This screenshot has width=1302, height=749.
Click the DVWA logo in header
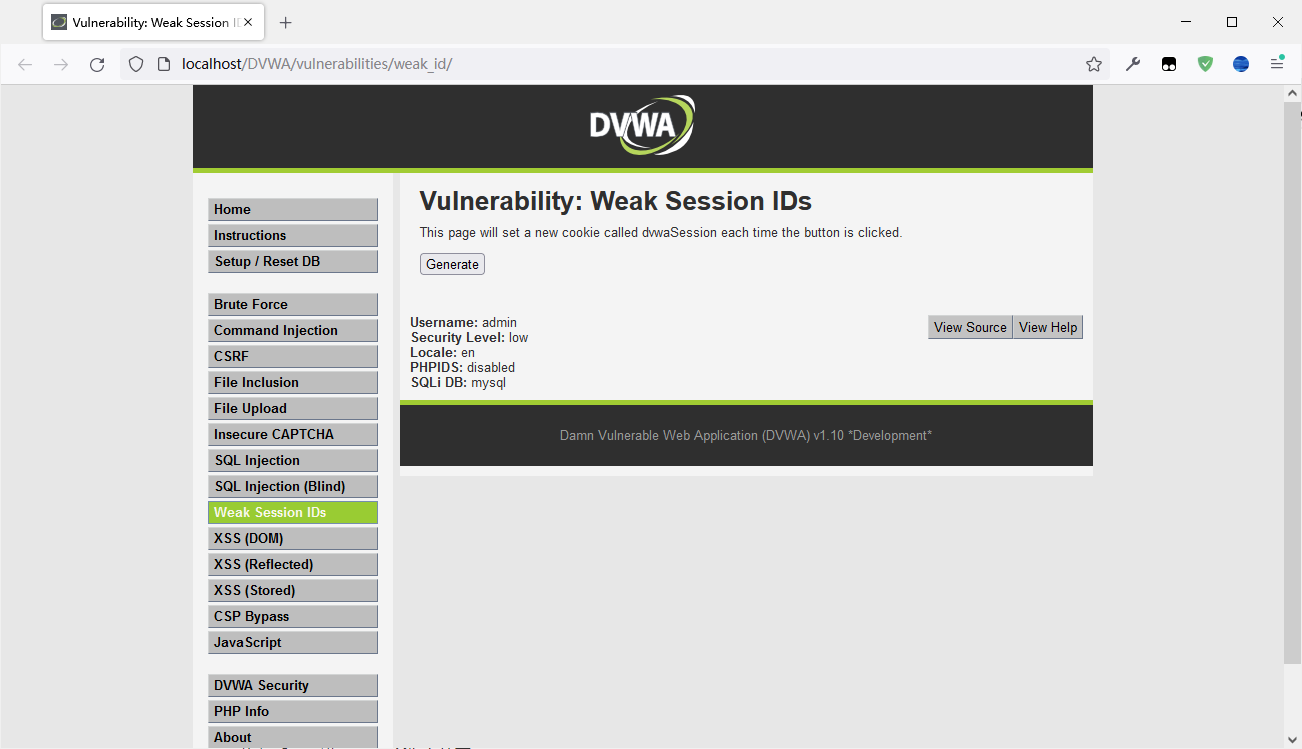tap(642, 125)
